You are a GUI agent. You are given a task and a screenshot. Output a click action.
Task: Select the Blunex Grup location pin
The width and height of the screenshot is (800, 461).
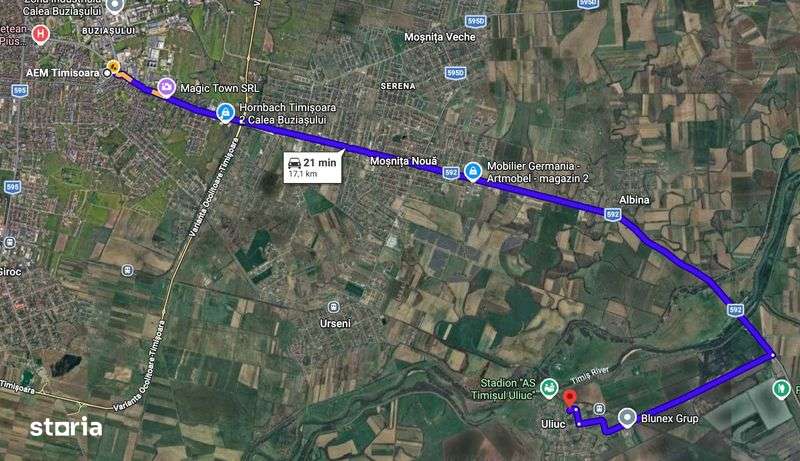[627, 418]
